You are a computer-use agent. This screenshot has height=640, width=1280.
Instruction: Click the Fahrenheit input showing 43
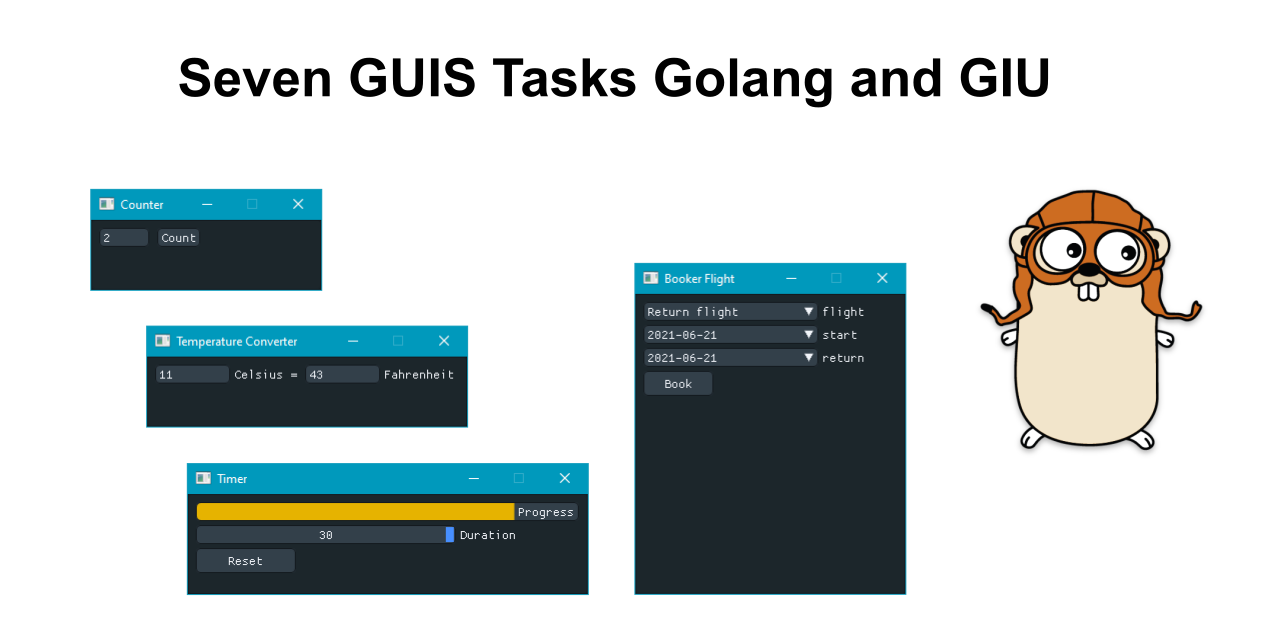click(341, 374)
